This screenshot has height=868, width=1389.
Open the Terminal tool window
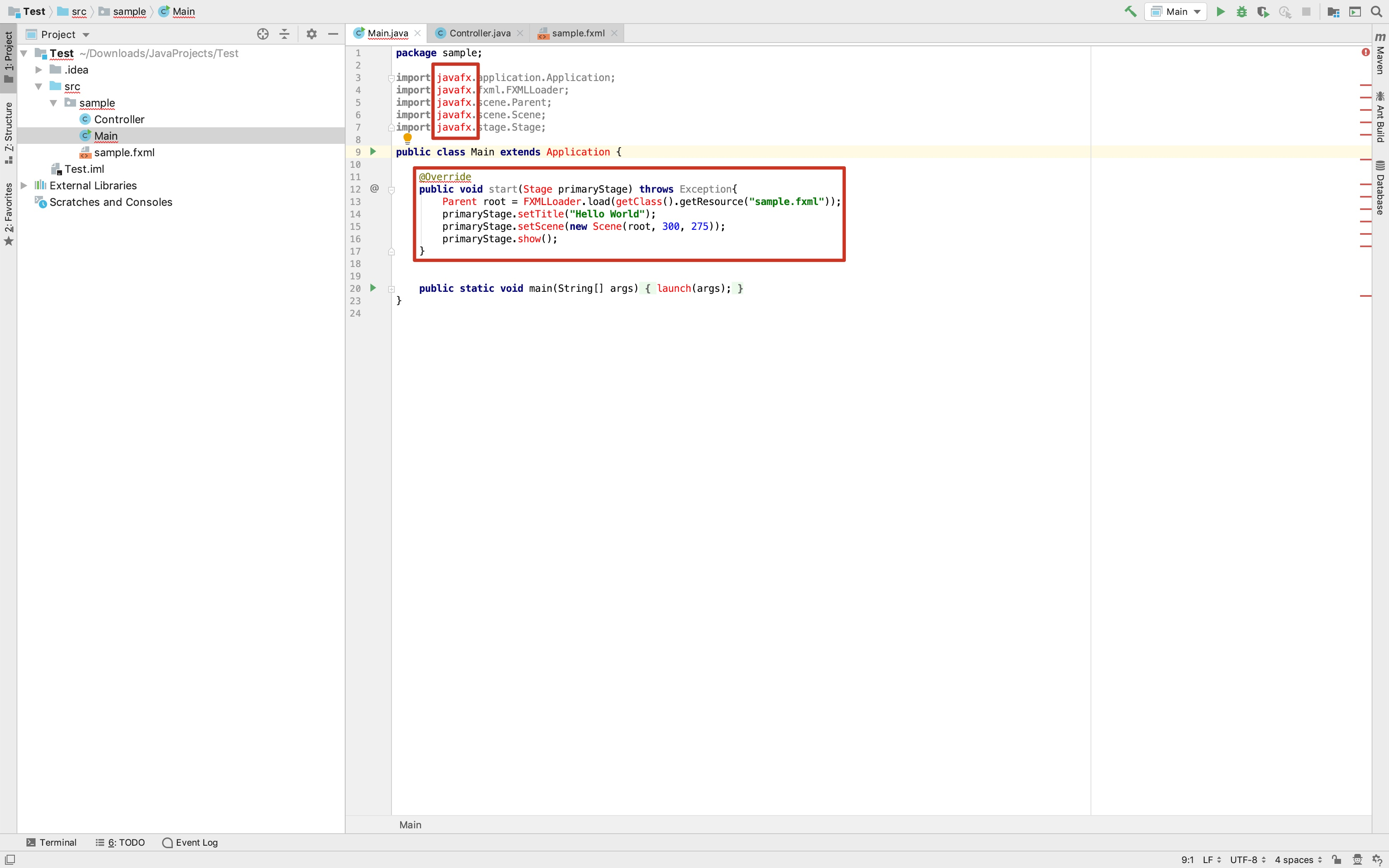point(57,842)
